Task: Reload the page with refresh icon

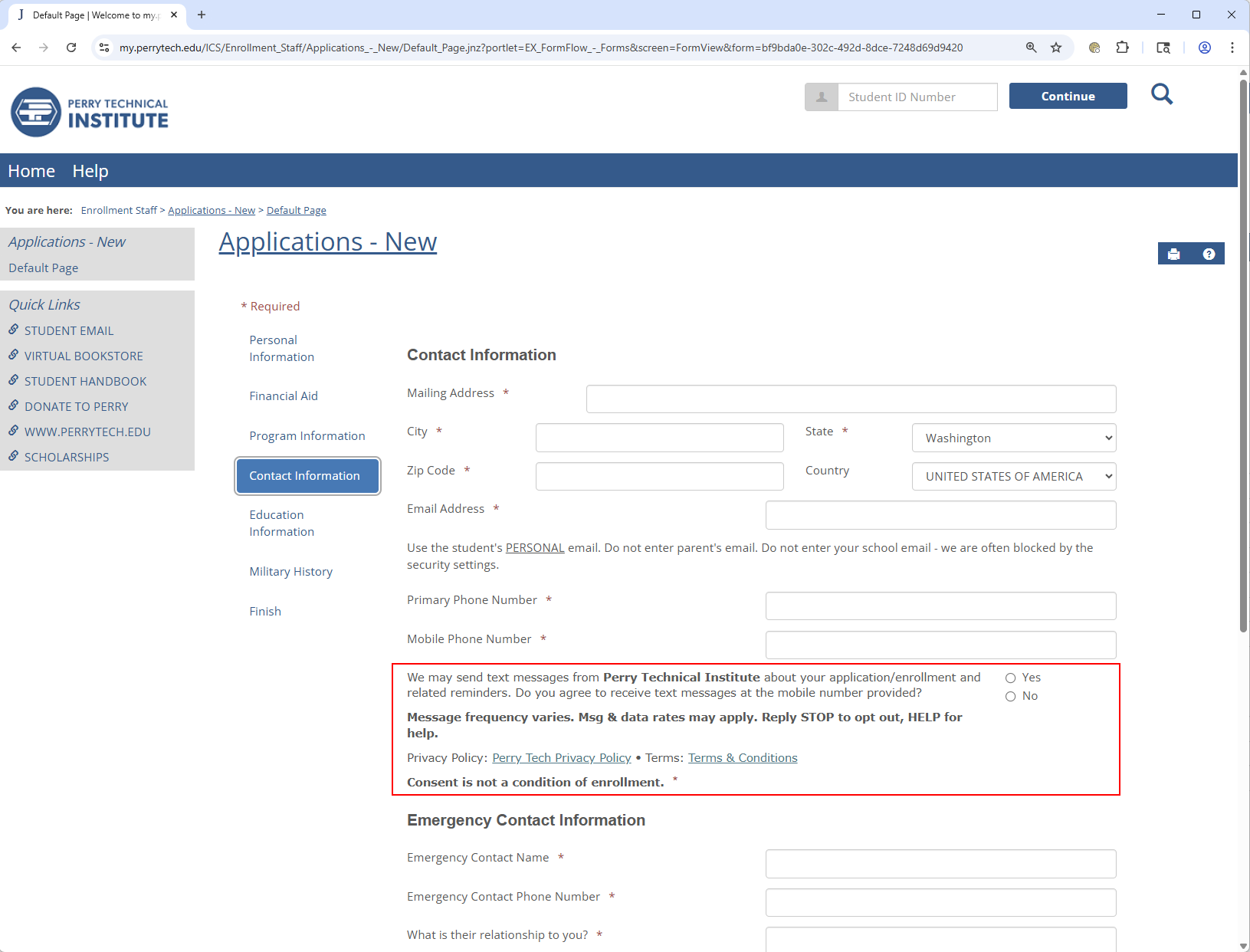Action: pos(71,48)
